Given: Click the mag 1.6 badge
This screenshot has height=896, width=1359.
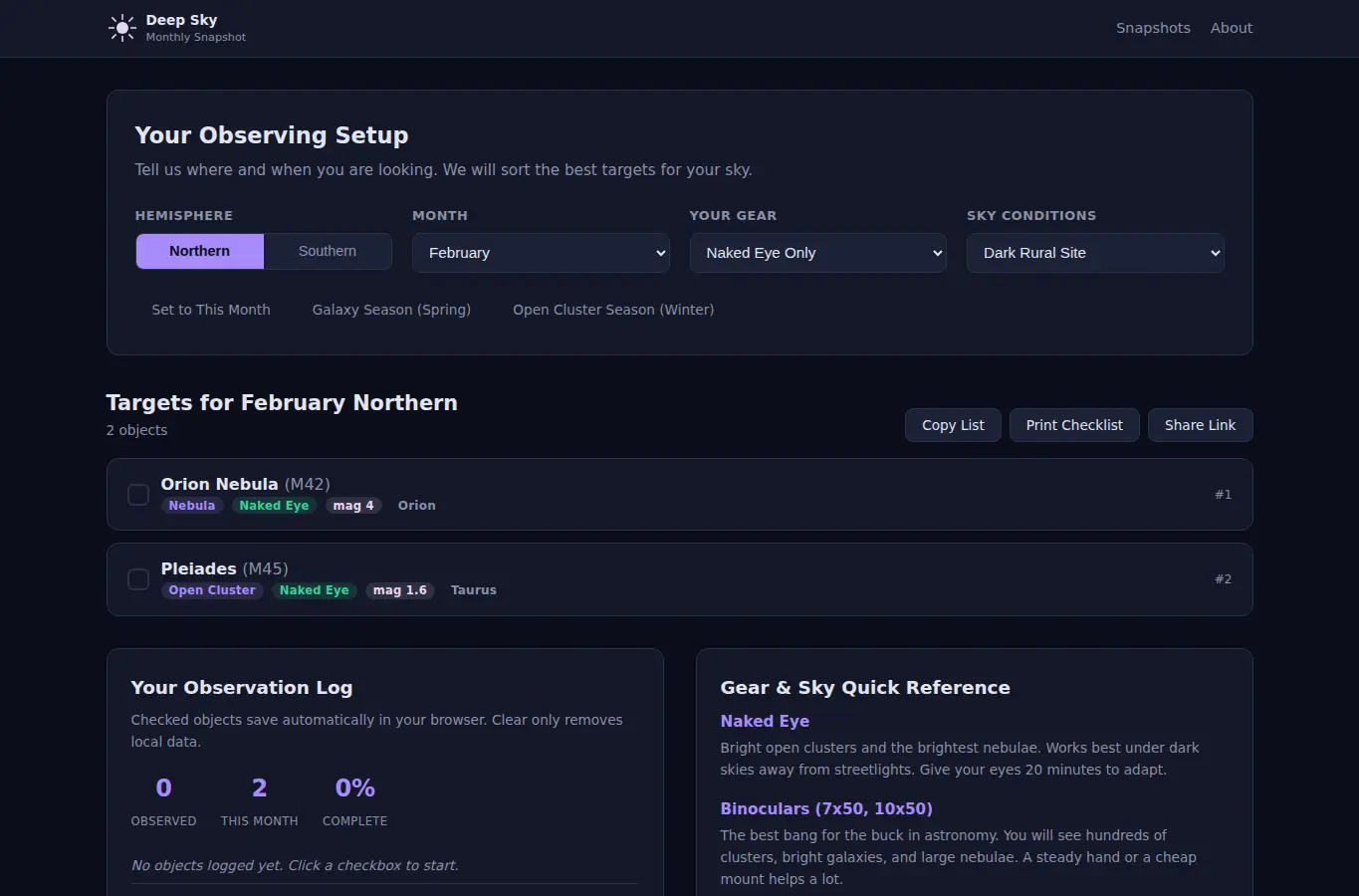Looking at the screenshot, I should click(400, 590).
